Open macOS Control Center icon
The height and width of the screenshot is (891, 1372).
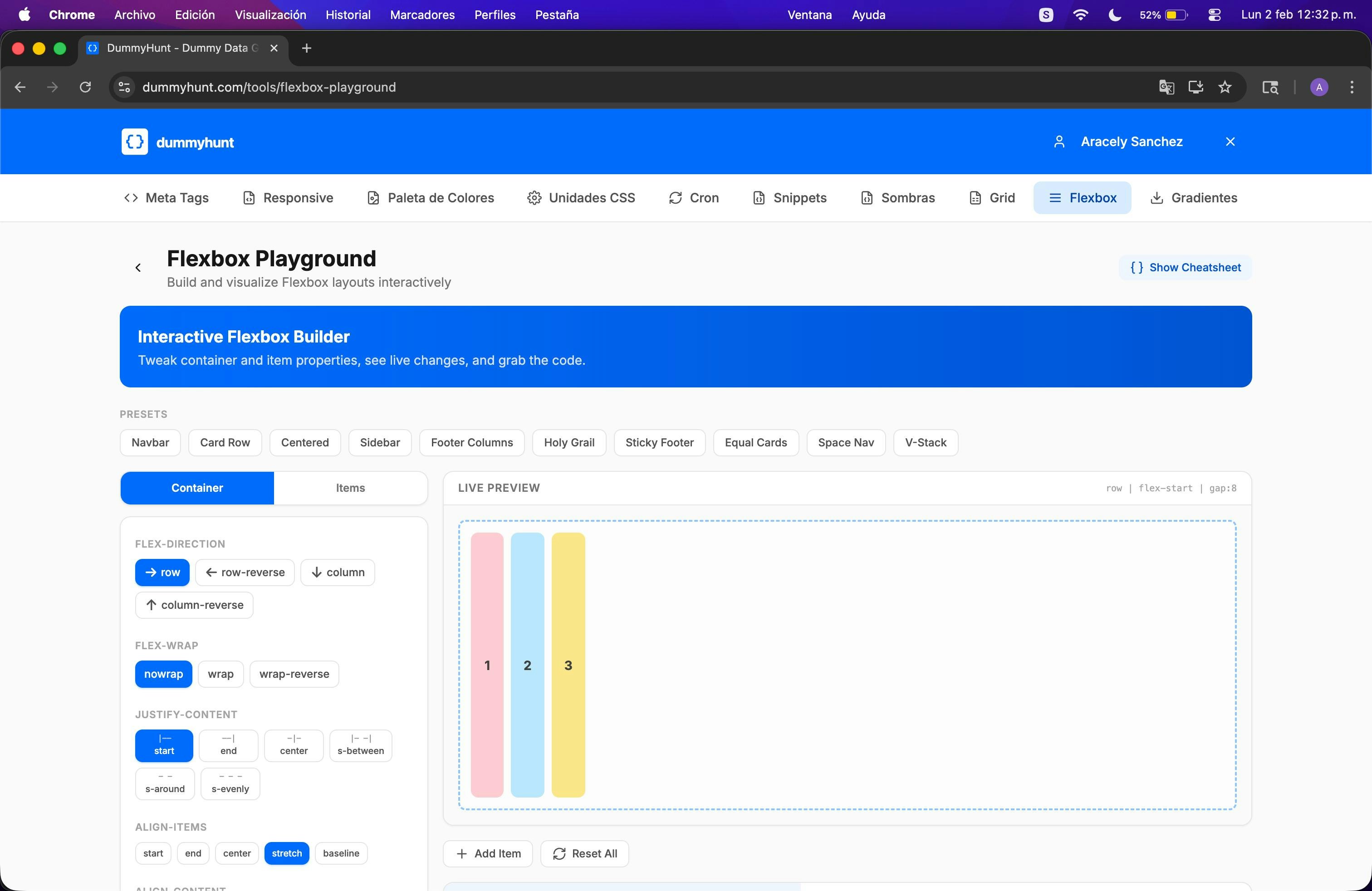(x=1215, y=15)
